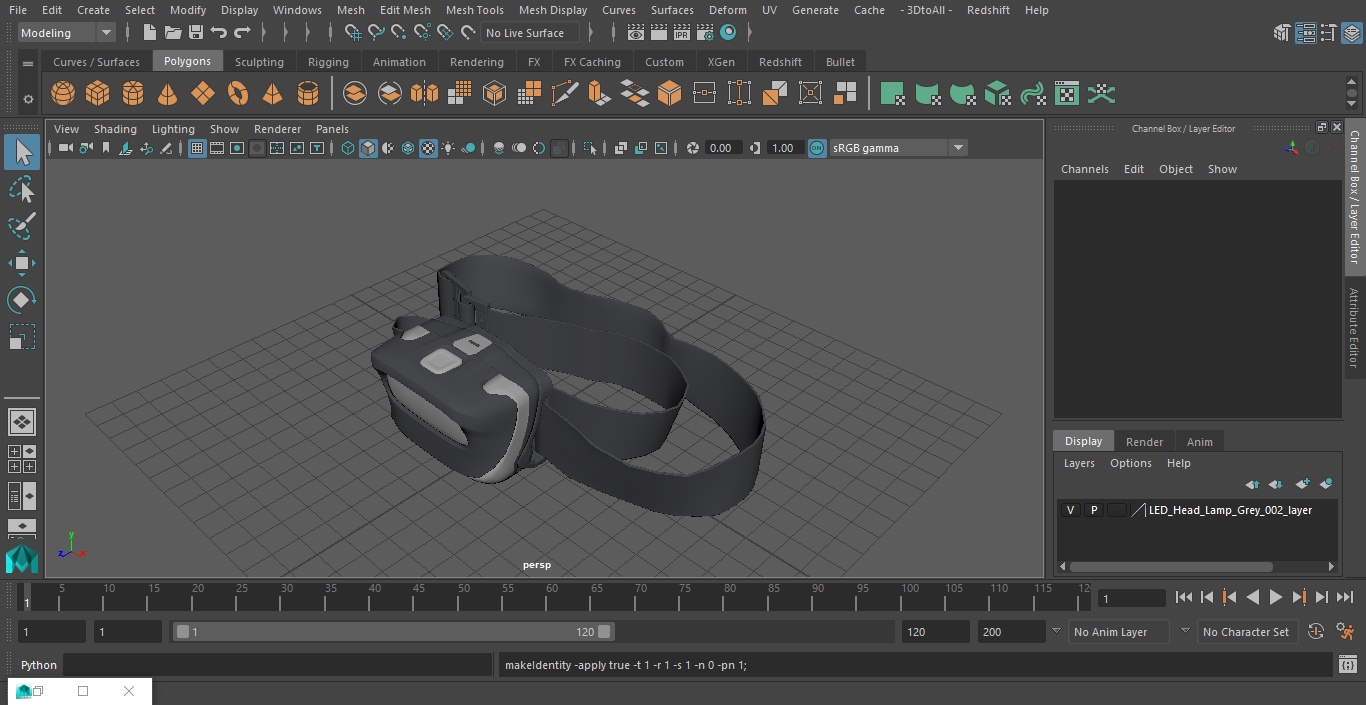Play the animation forward
Viewport: 1366px width, 705px height.
(1276, 597)
